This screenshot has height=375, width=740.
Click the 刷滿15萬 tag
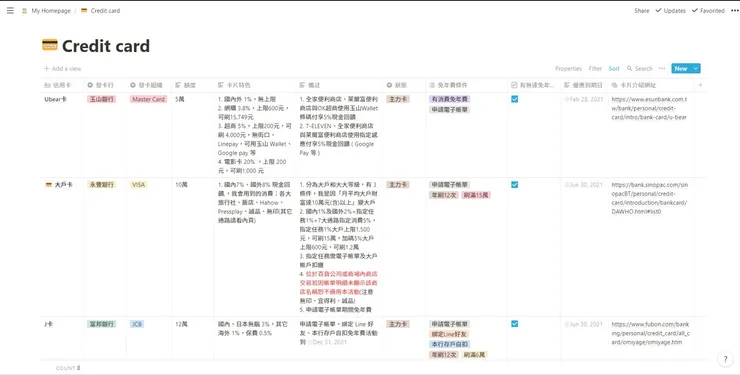pyautogui.click(x=476, y=195)
